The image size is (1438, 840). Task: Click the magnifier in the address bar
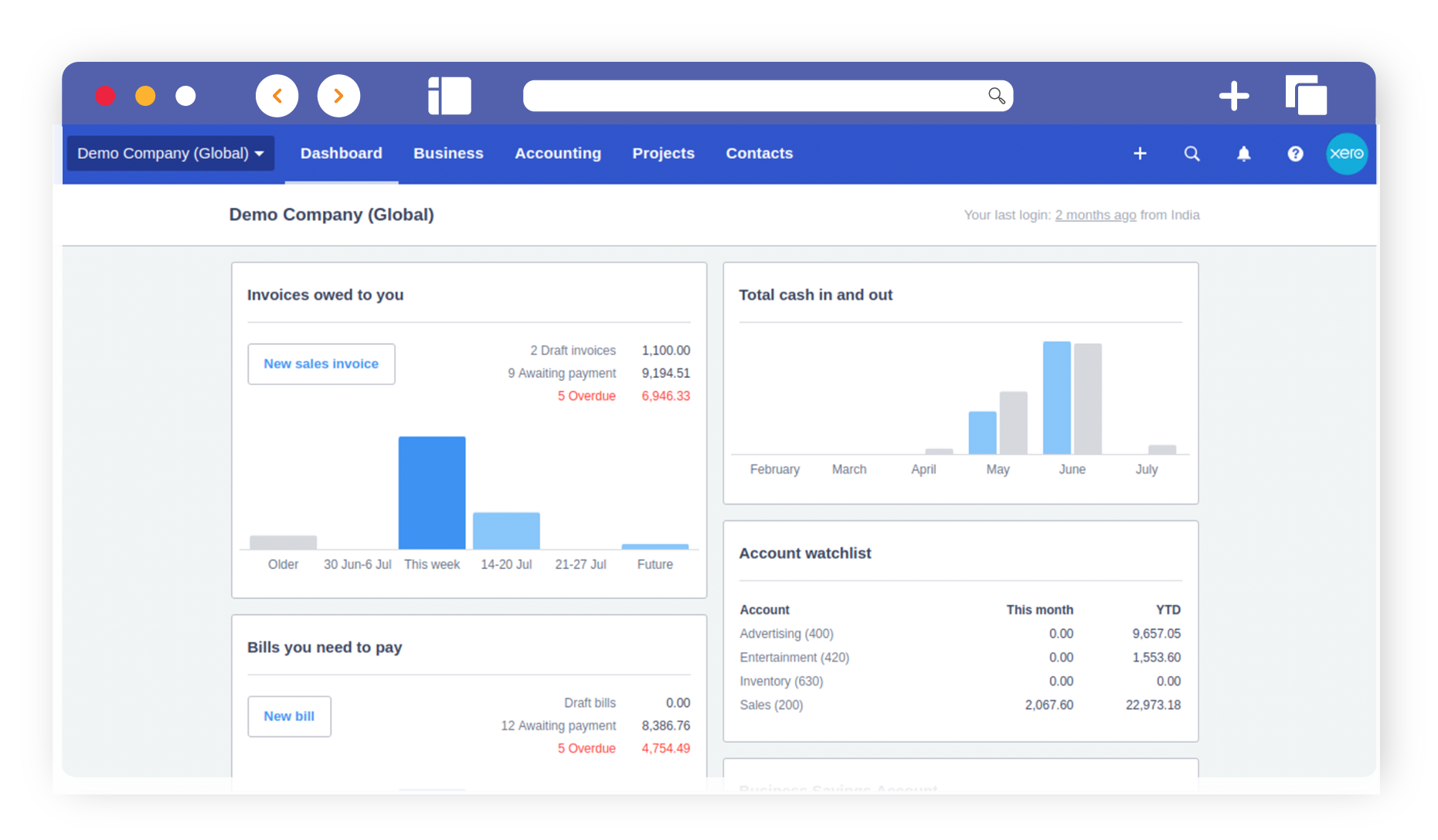coord(997,96)
